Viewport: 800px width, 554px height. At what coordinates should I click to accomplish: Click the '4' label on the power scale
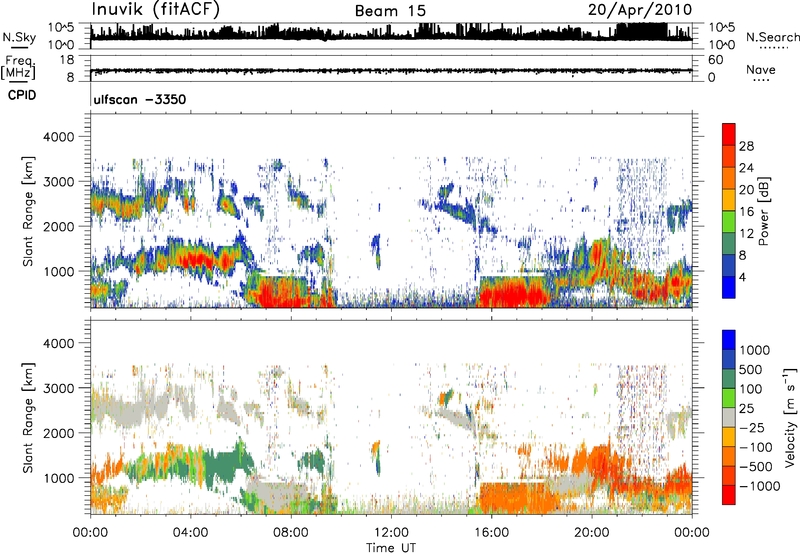coord(742,277)
